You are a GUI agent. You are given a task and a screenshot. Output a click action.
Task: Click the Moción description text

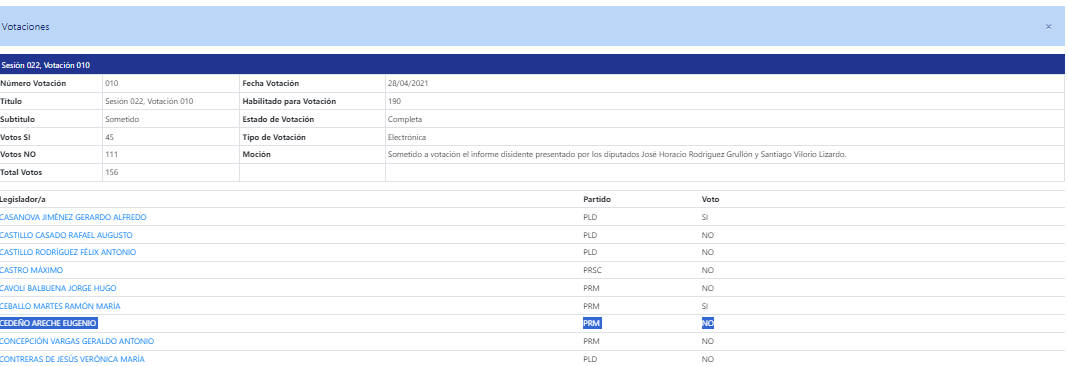(x=616, y=155)
